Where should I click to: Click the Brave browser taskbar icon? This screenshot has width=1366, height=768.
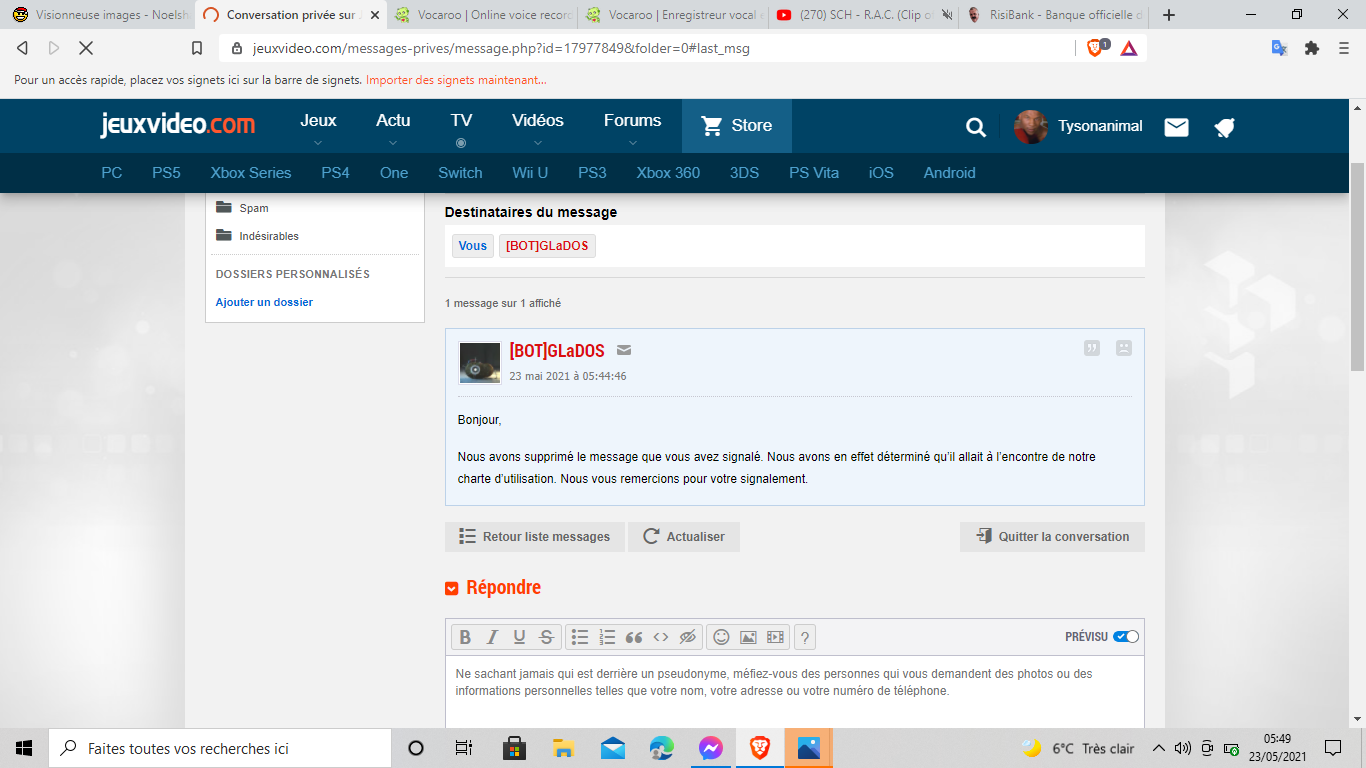coord(760,748)
